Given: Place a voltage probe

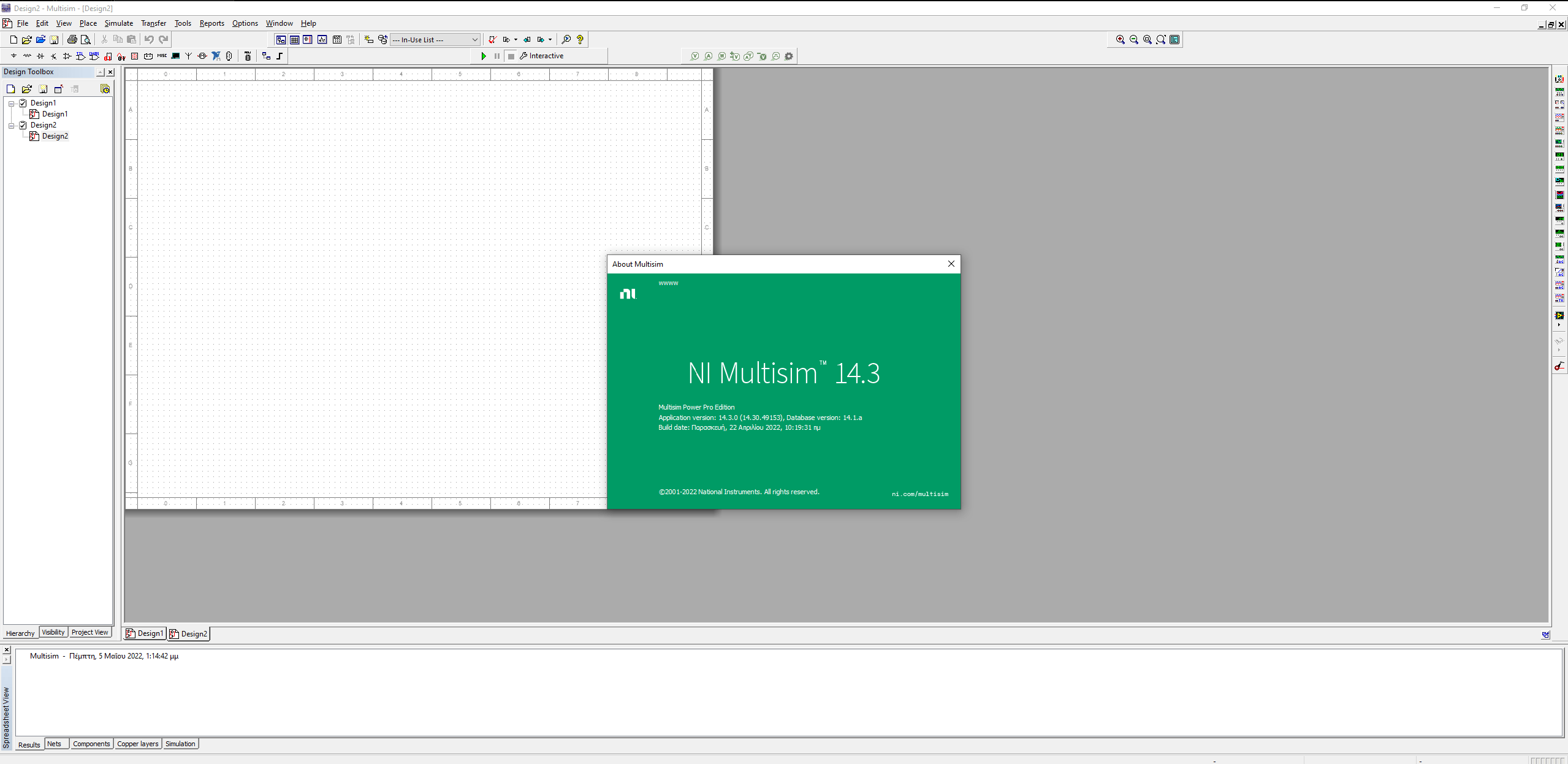Looking at the screenshot, I should [x=695, y=56].
